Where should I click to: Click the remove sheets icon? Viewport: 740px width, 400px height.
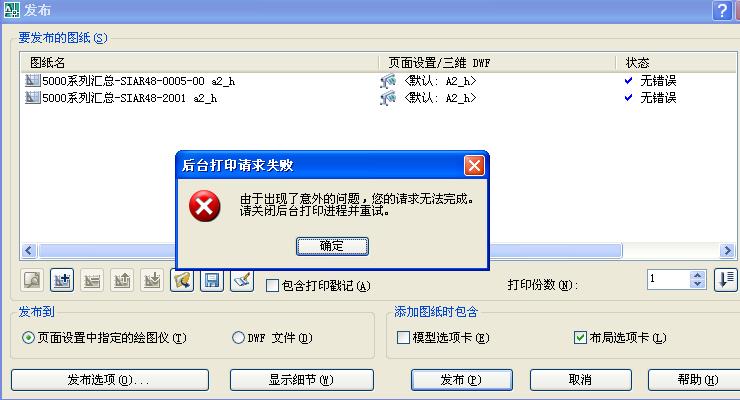tap(92, 281)
